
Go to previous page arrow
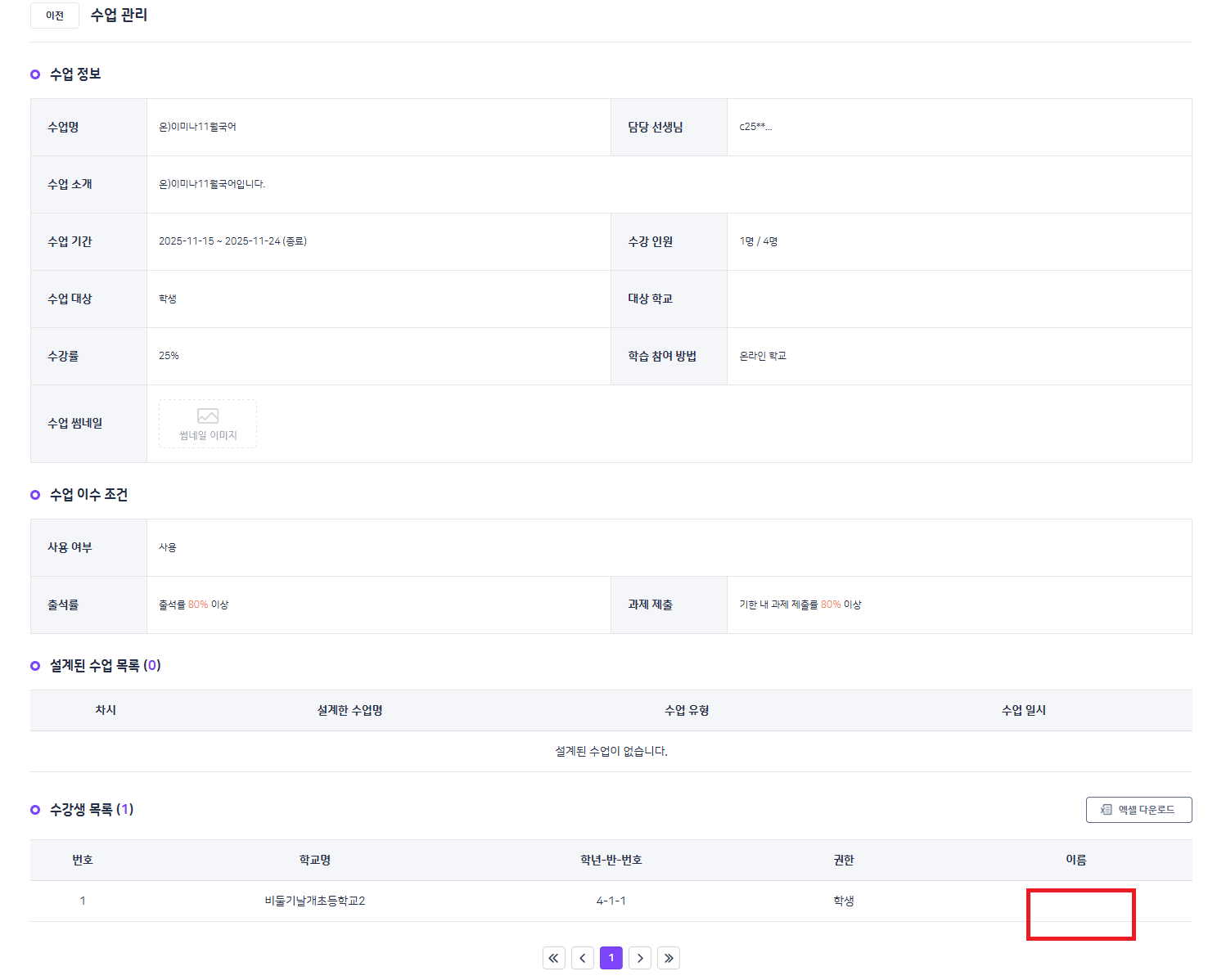tap(583, 958)
